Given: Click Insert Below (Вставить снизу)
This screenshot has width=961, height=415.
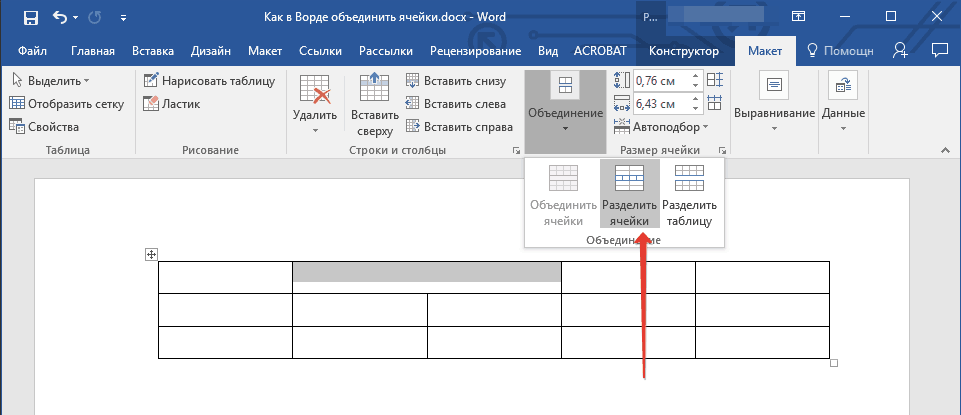Looking at the screenshot, I should [x=456, y=81].
